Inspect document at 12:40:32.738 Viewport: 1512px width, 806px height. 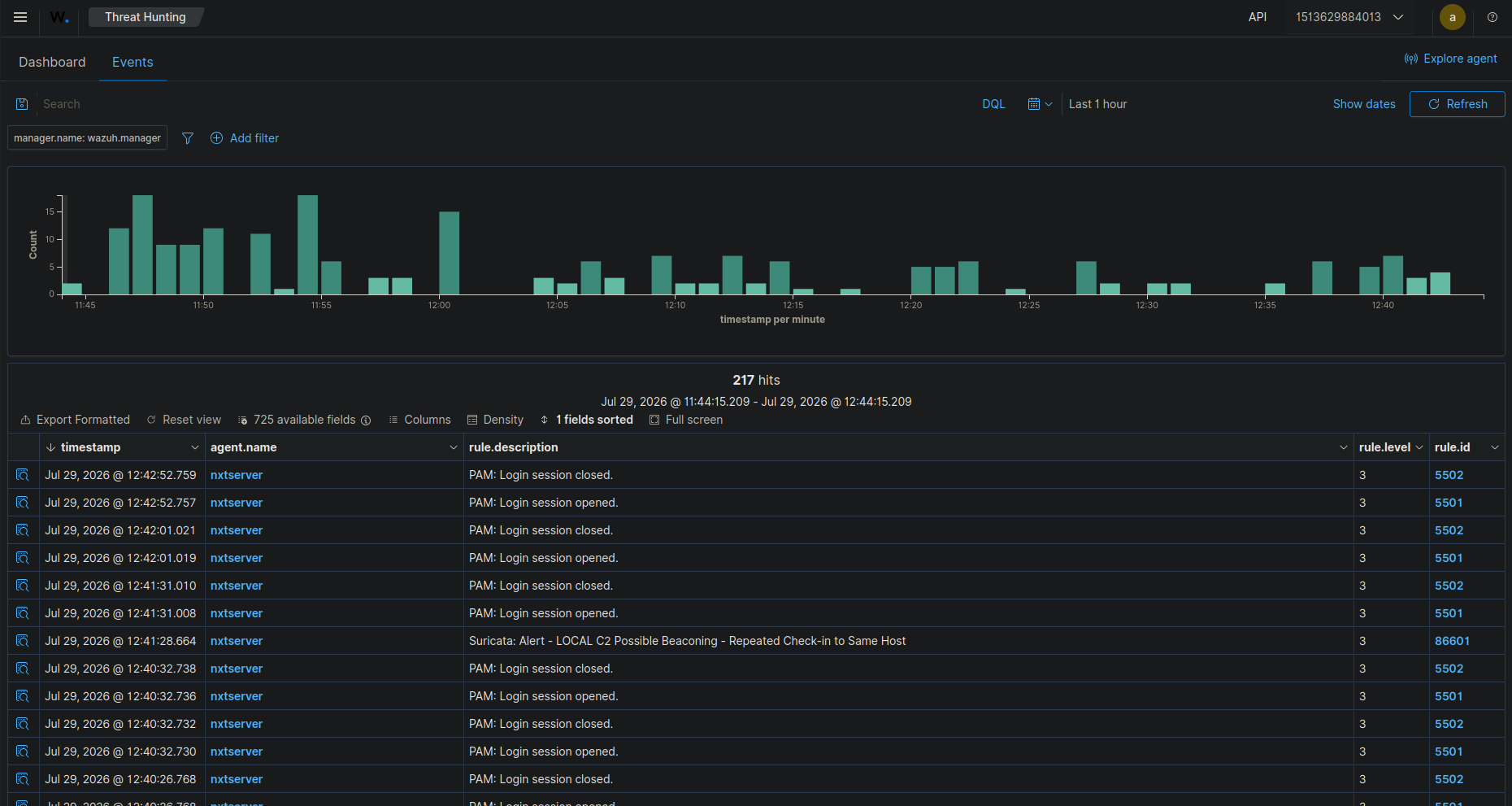coord(23,669)
